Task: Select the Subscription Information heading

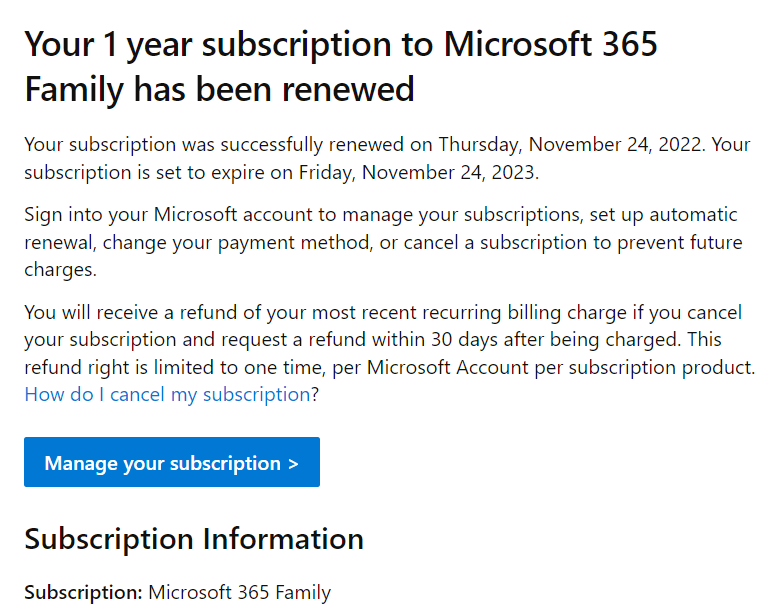Action: (194, 539)
